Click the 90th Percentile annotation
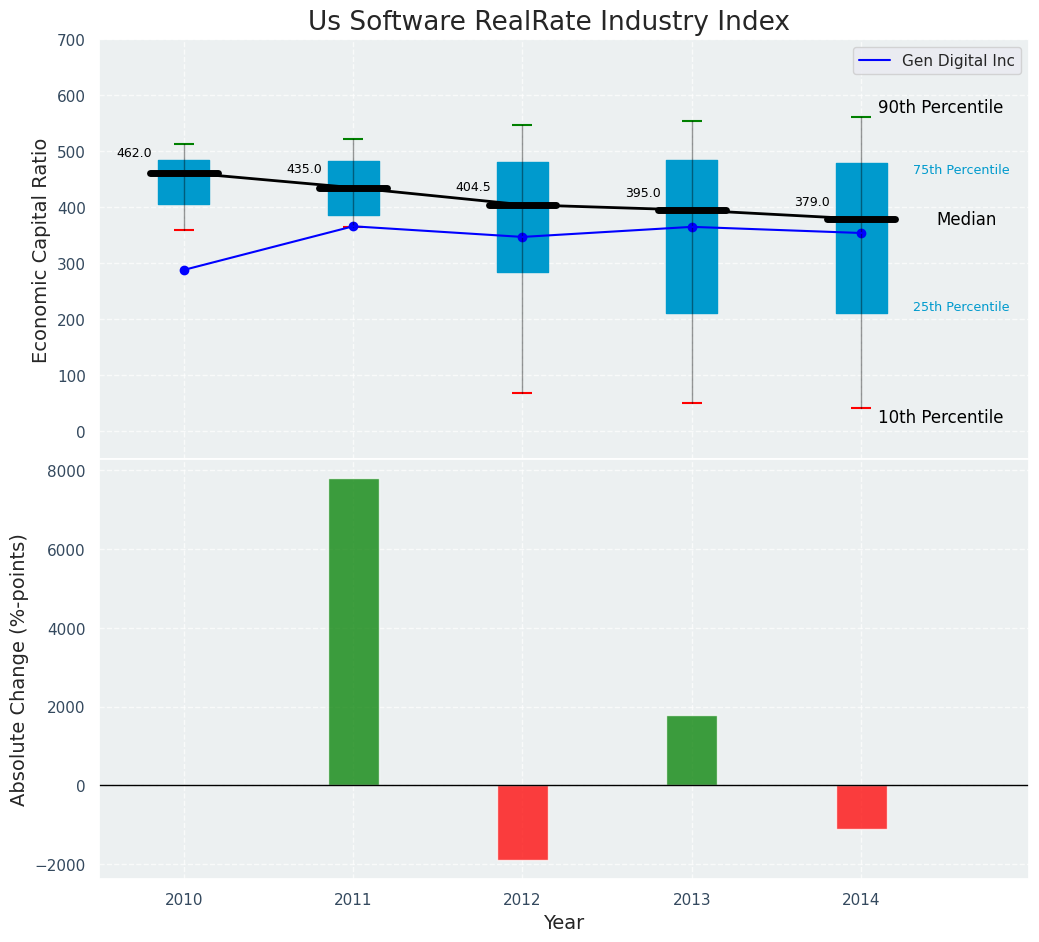Screen dimensions: 1039x942 pyautogui.click(x=940, y=108)
